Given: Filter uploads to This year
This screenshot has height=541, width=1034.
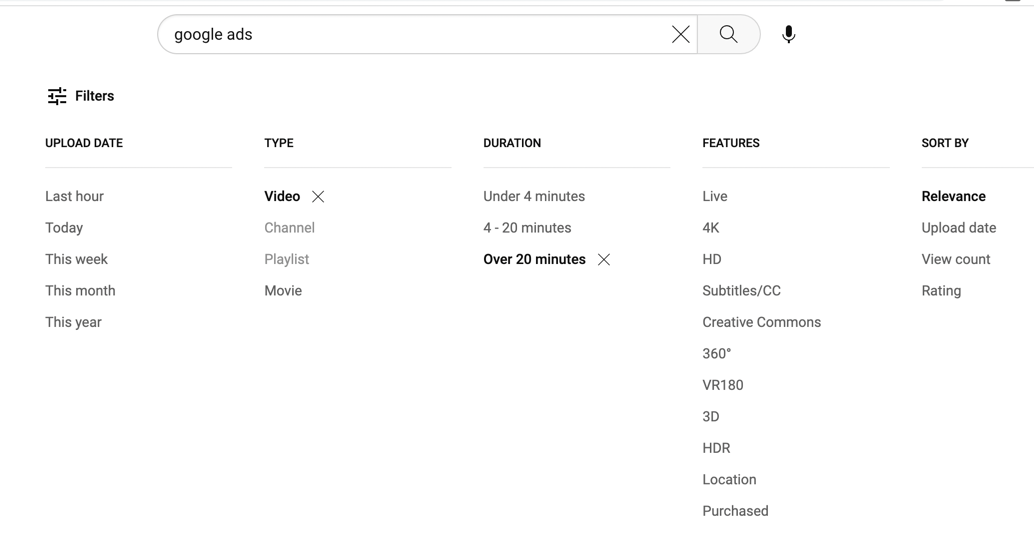Looking at the screenshot, I should point(73,323).
